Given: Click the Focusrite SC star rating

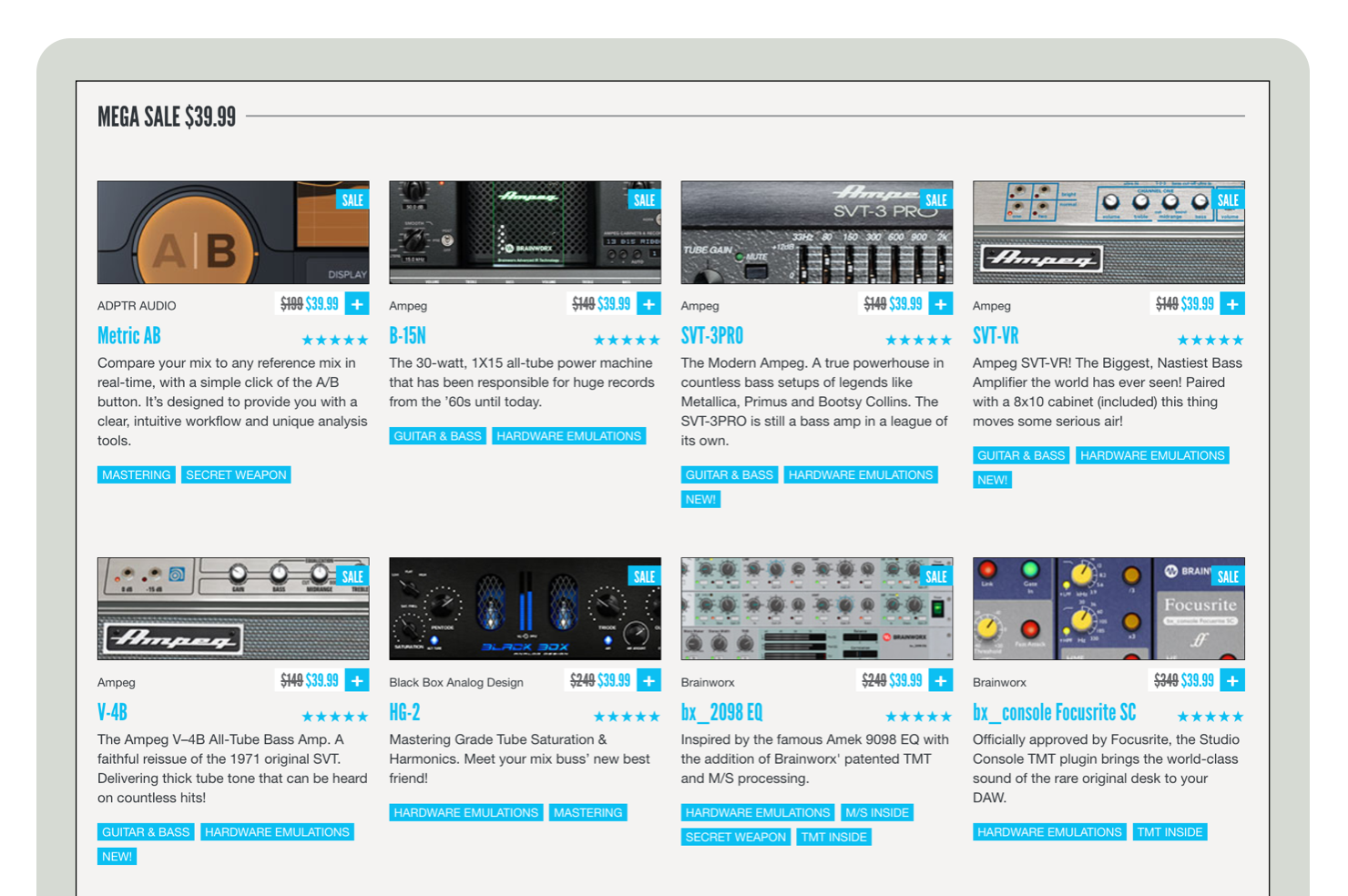Looking at the screenshot, I should point(1210,717).
